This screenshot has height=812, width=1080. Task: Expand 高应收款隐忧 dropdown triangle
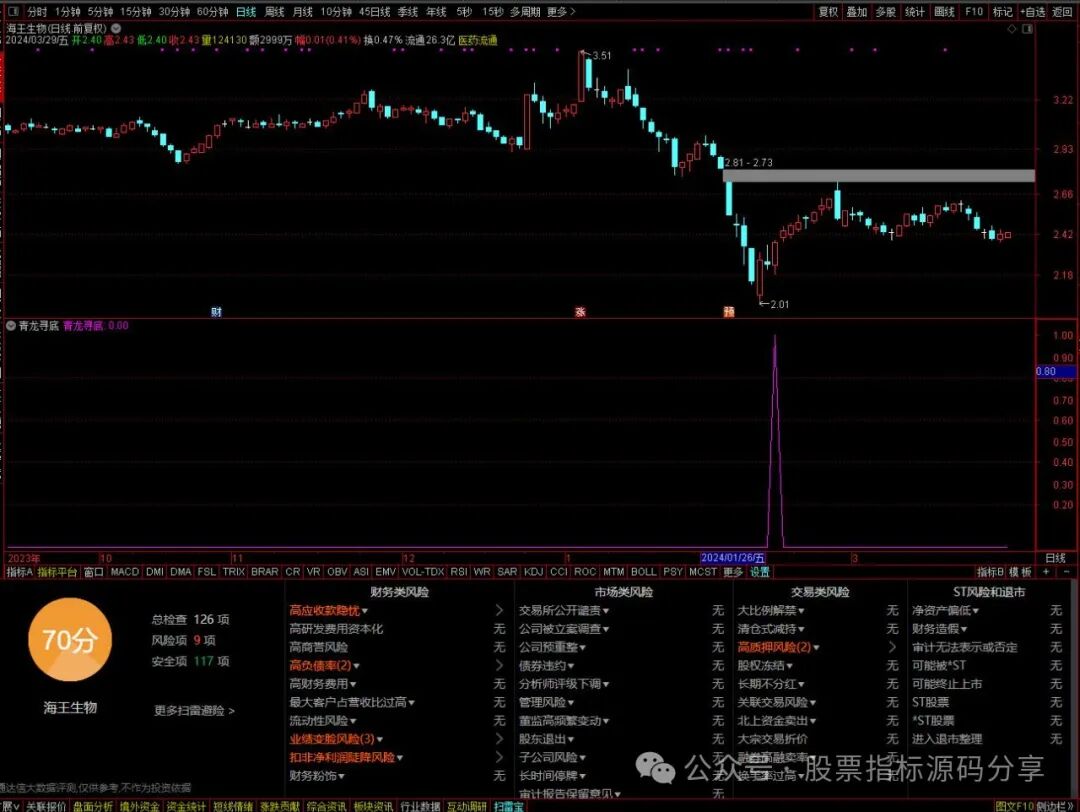(x=365, y=611)
